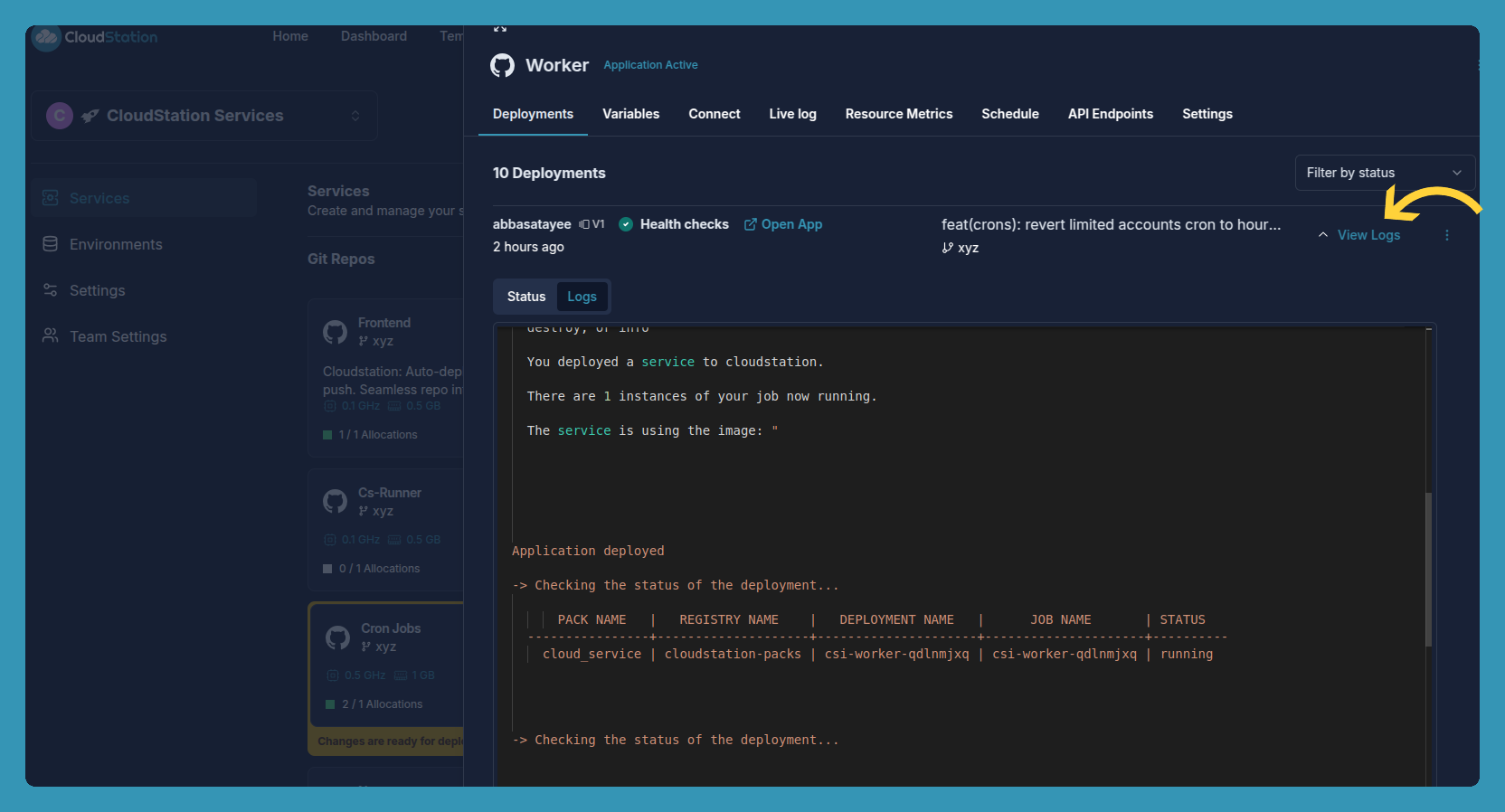Image resolution: width=1505 pixels, height=812 pixels.
Task: Open the Frontend service card
Action: tap(385, 377)
